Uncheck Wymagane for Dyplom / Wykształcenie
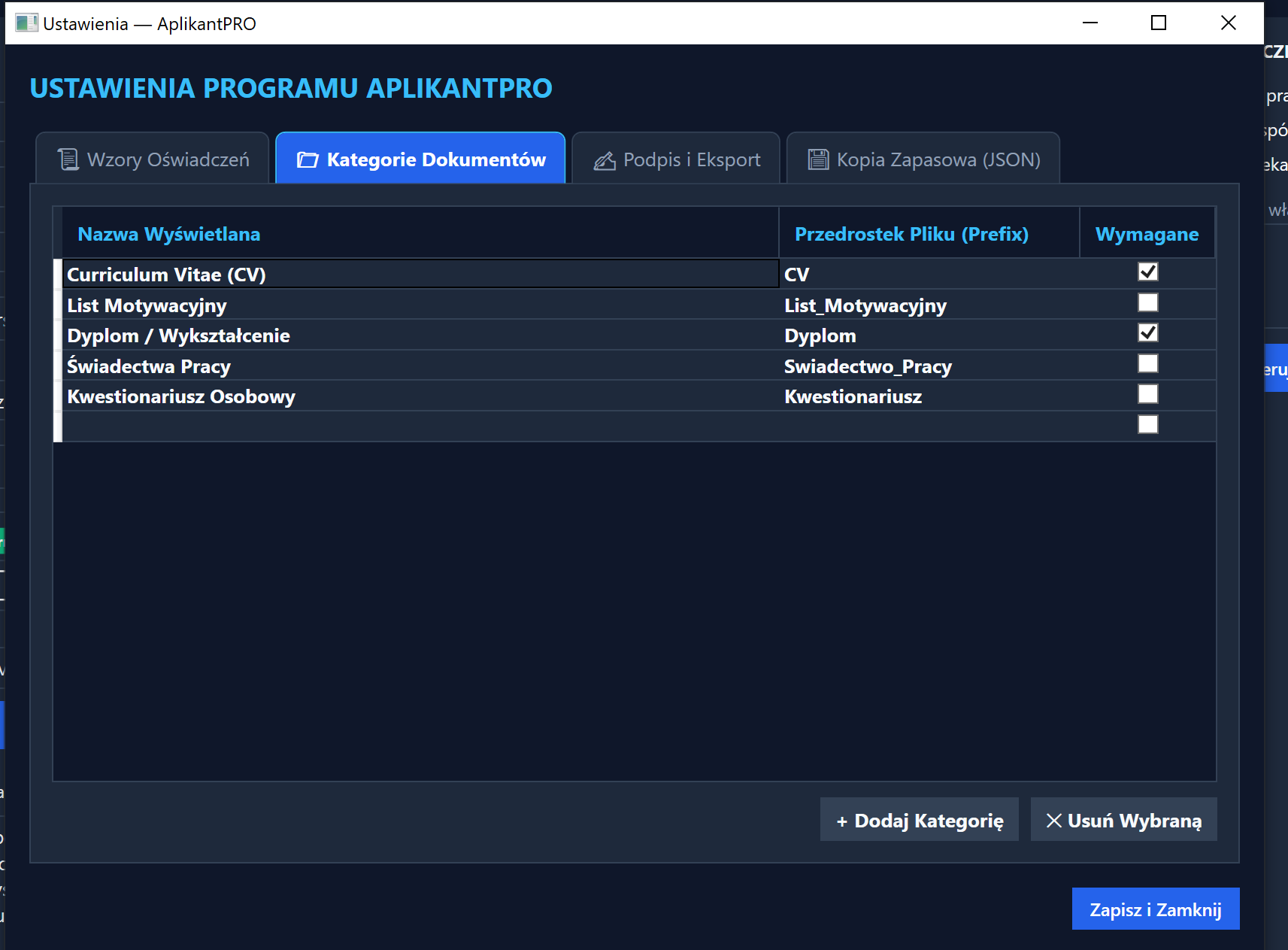This screenshot has width=1288, height=950. point(1148,332)
